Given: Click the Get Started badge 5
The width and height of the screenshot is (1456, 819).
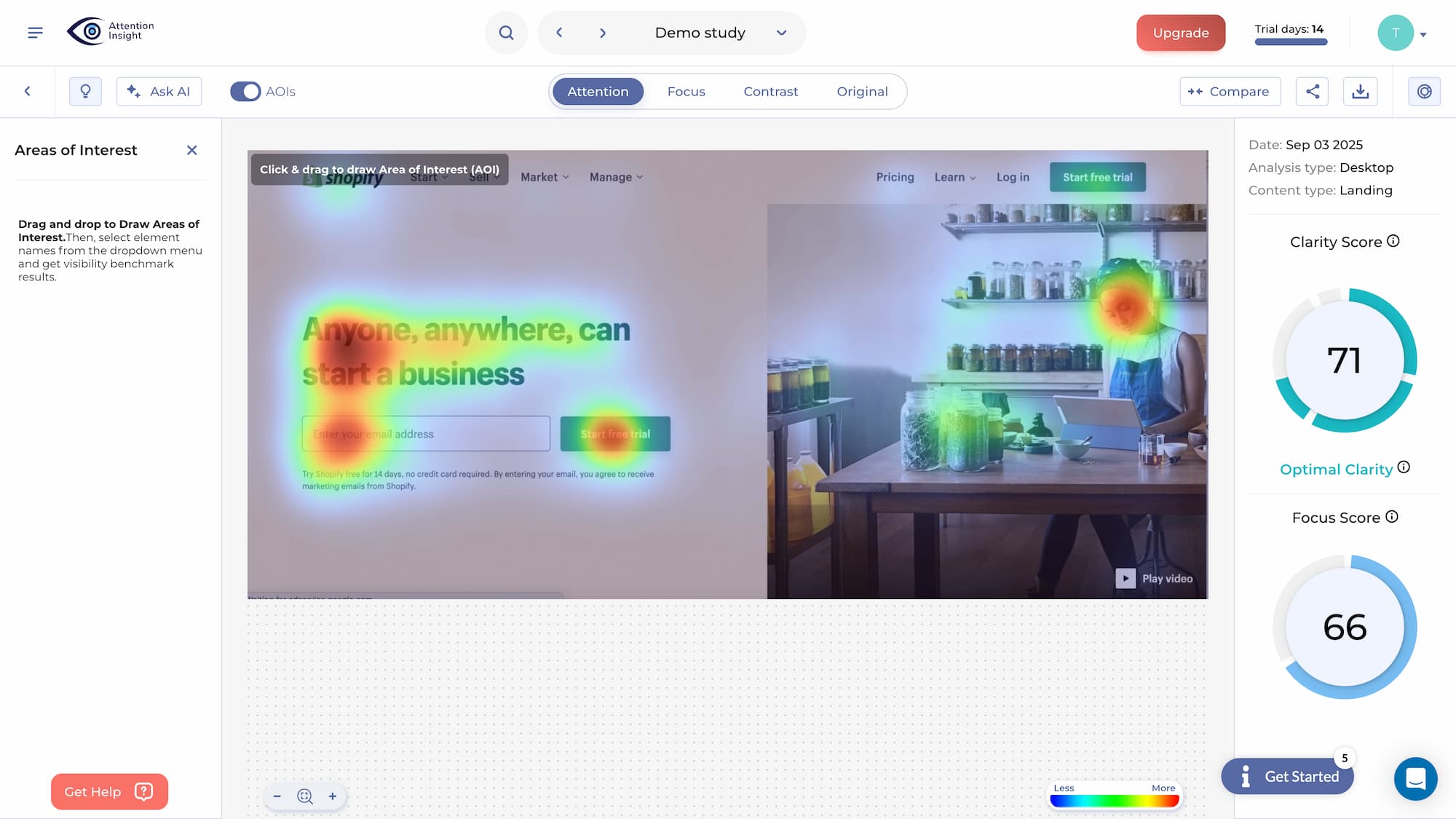Looking at the screenshot, I should pyautogui.click(x=1345, y=758).
